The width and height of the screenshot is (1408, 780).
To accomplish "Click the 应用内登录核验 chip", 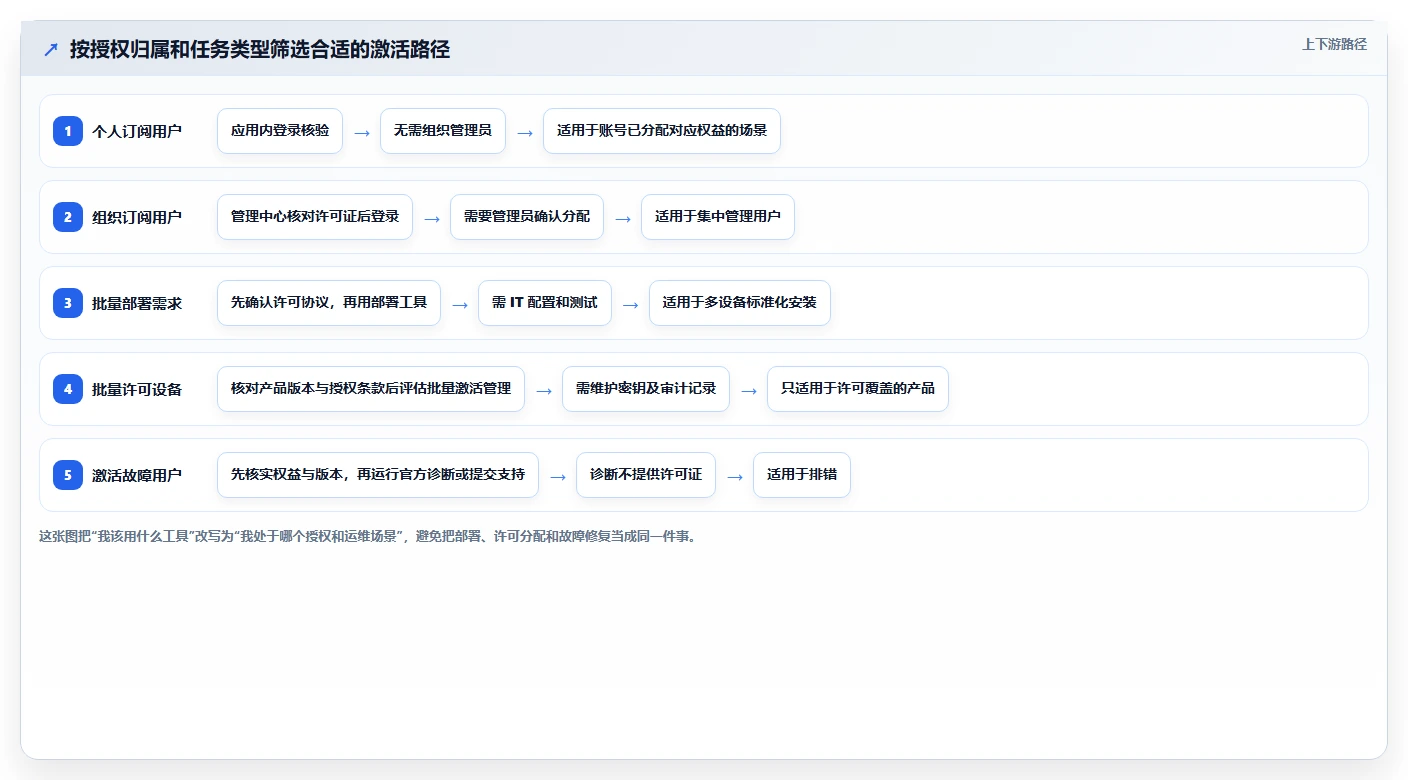I will [x=280, y=131].
